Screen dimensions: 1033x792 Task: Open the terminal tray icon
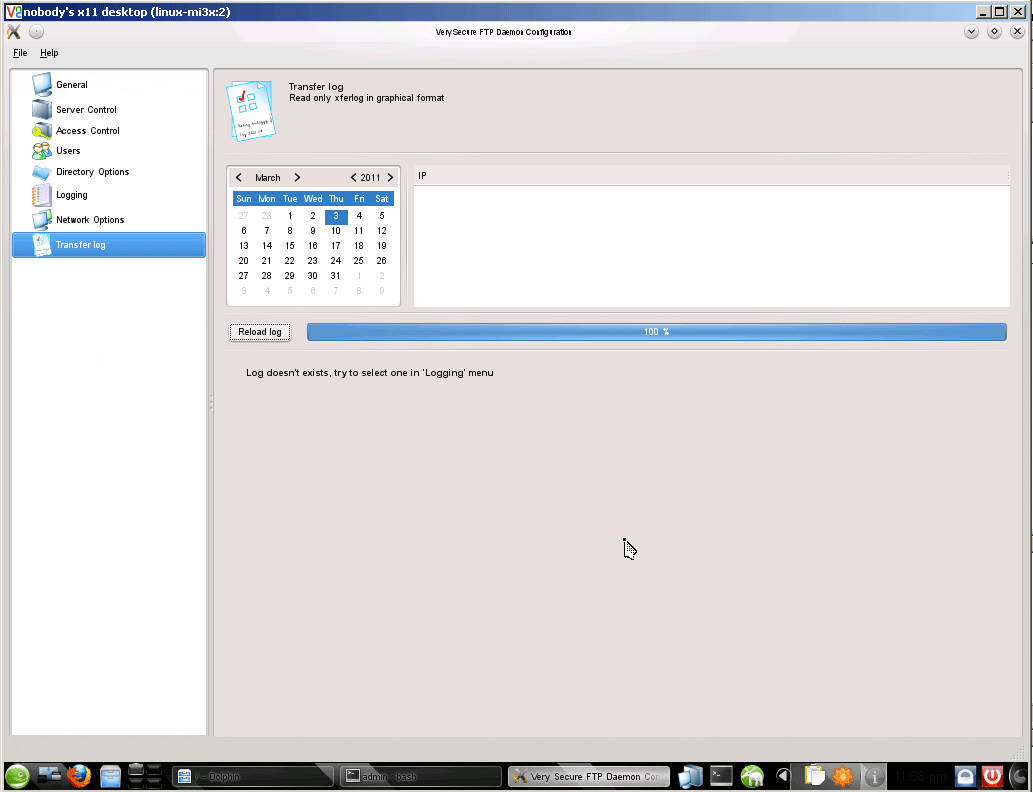coord(721,776)
